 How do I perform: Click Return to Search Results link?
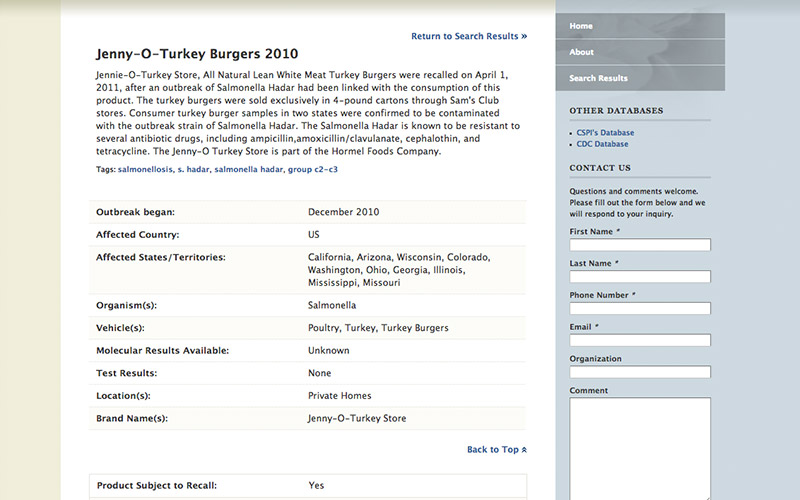[x=464, y=36]
